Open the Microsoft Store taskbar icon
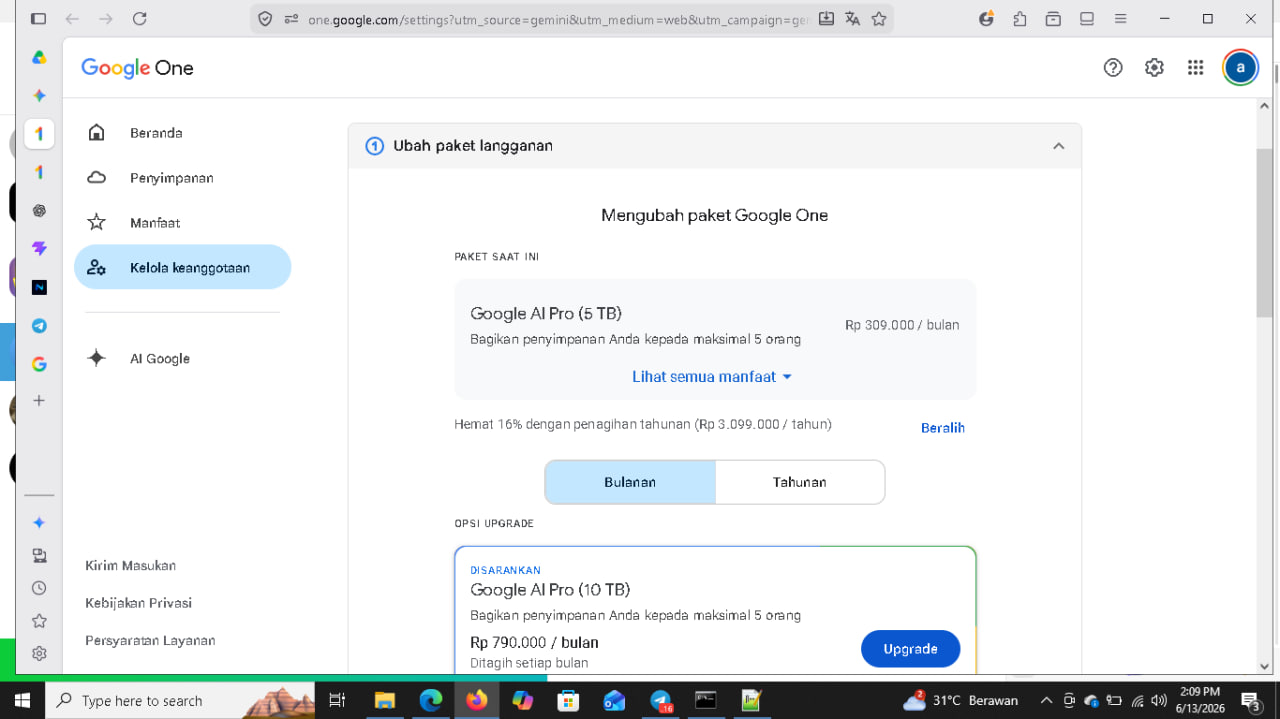 coord(568,700)
